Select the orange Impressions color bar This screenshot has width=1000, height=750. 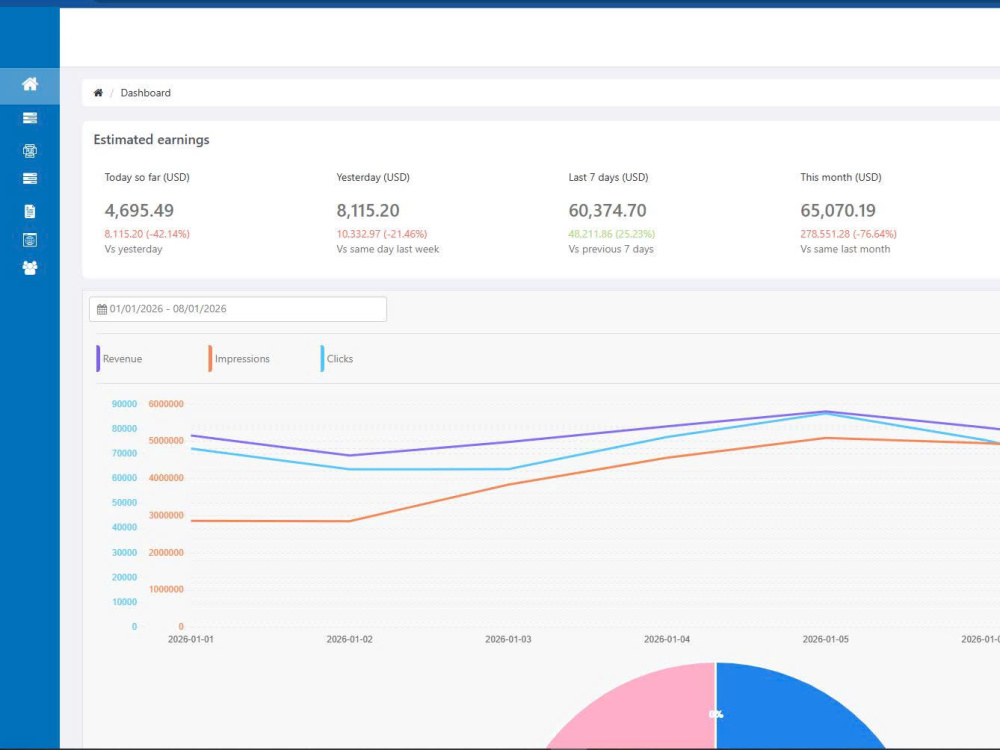(210, 358)
